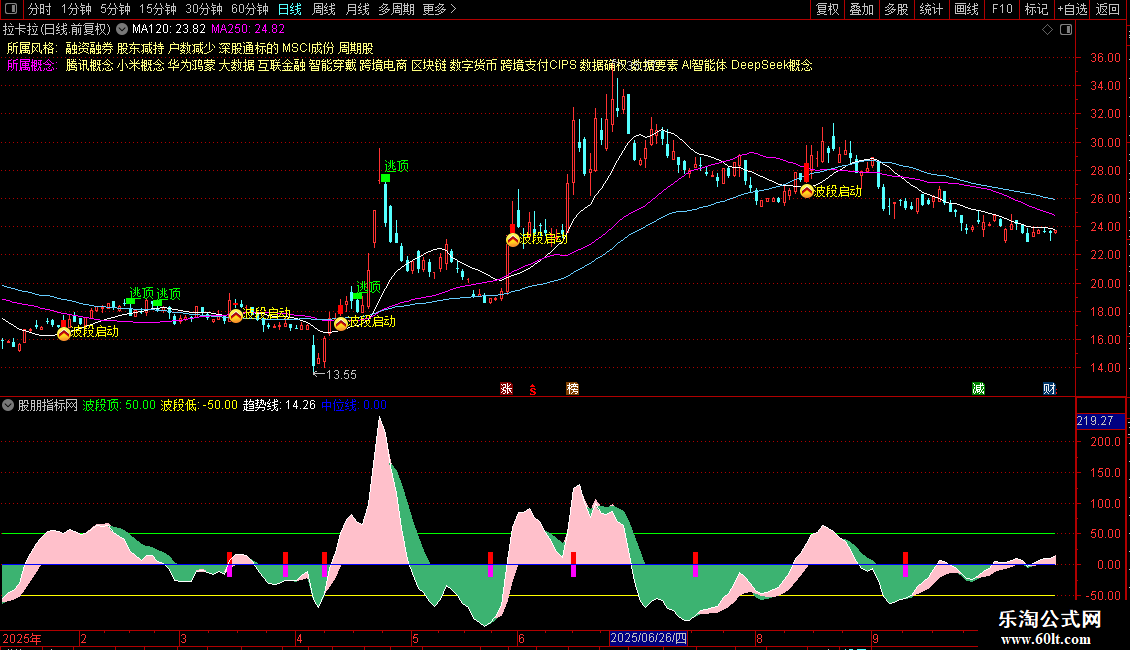
Task: Click the 叠加 overlay button
Action: pos(861,9)
